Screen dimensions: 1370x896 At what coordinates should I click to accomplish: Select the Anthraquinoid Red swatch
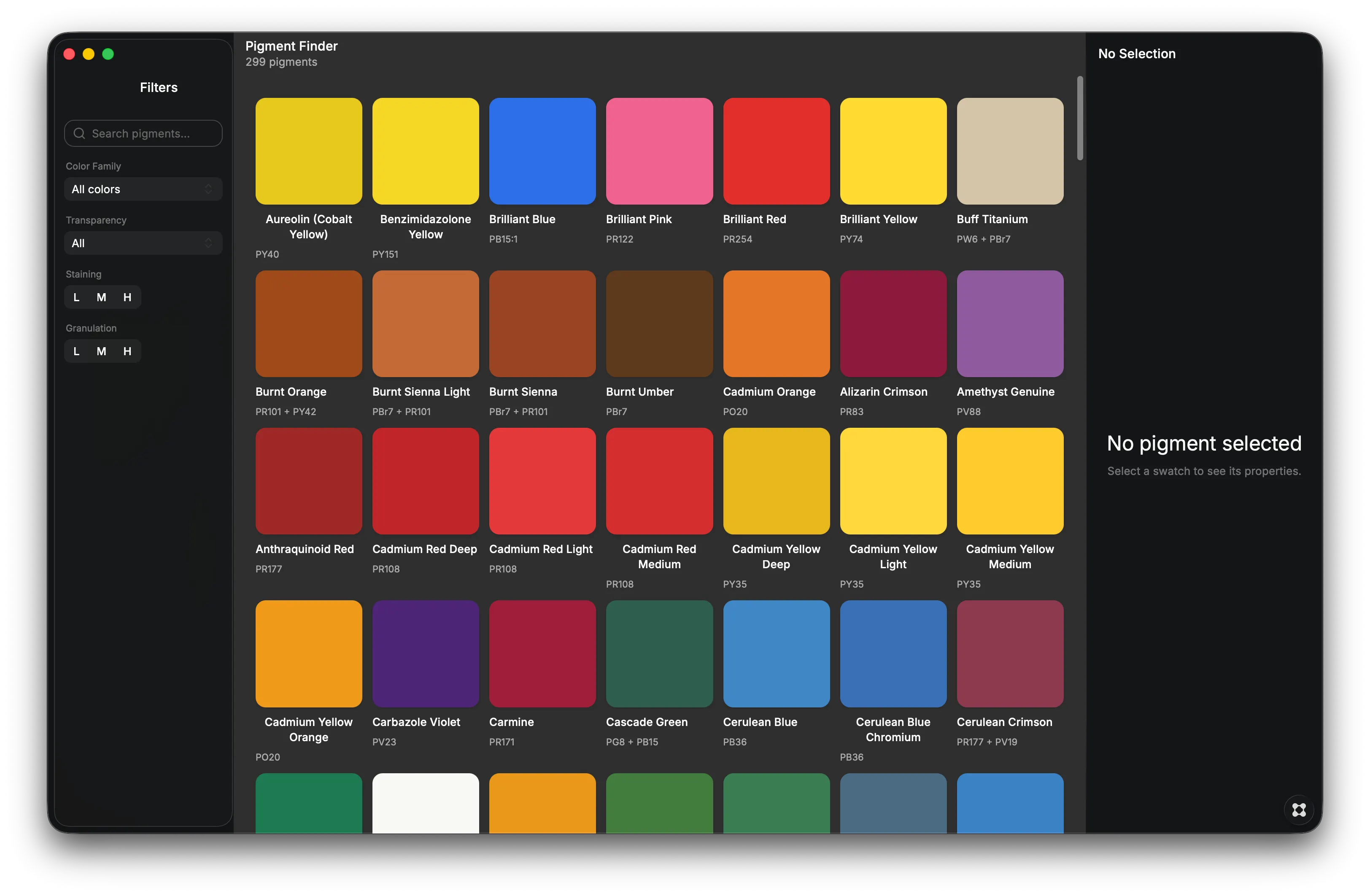pos(308,481)
